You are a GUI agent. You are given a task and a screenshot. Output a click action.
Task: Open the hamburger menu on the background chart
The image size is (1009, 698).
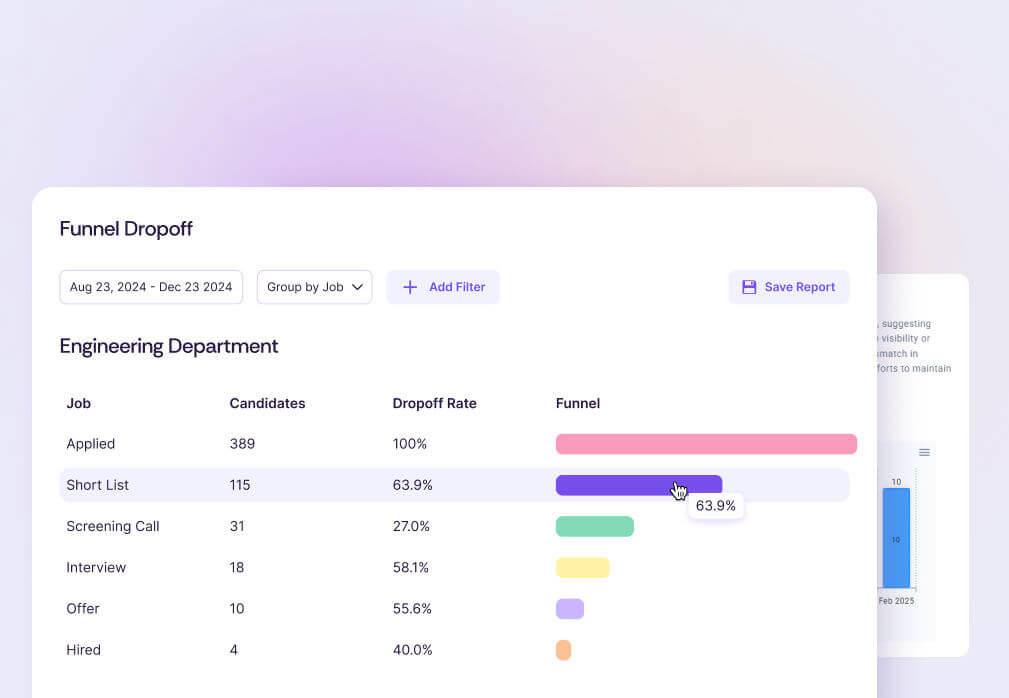(x=924, y=453)
